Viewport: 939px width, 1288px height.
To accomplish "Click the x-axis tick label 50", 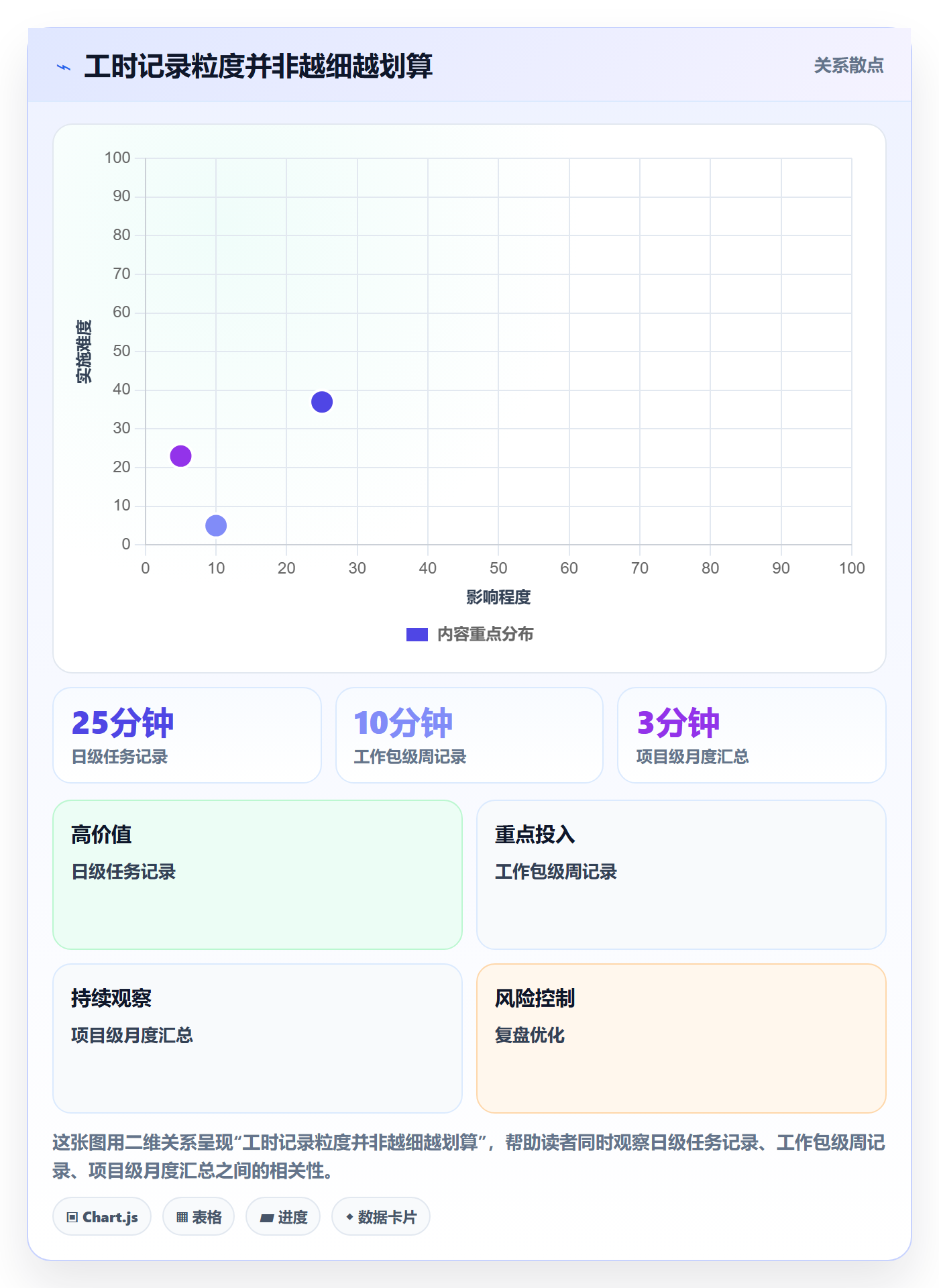I will (498, 568).
